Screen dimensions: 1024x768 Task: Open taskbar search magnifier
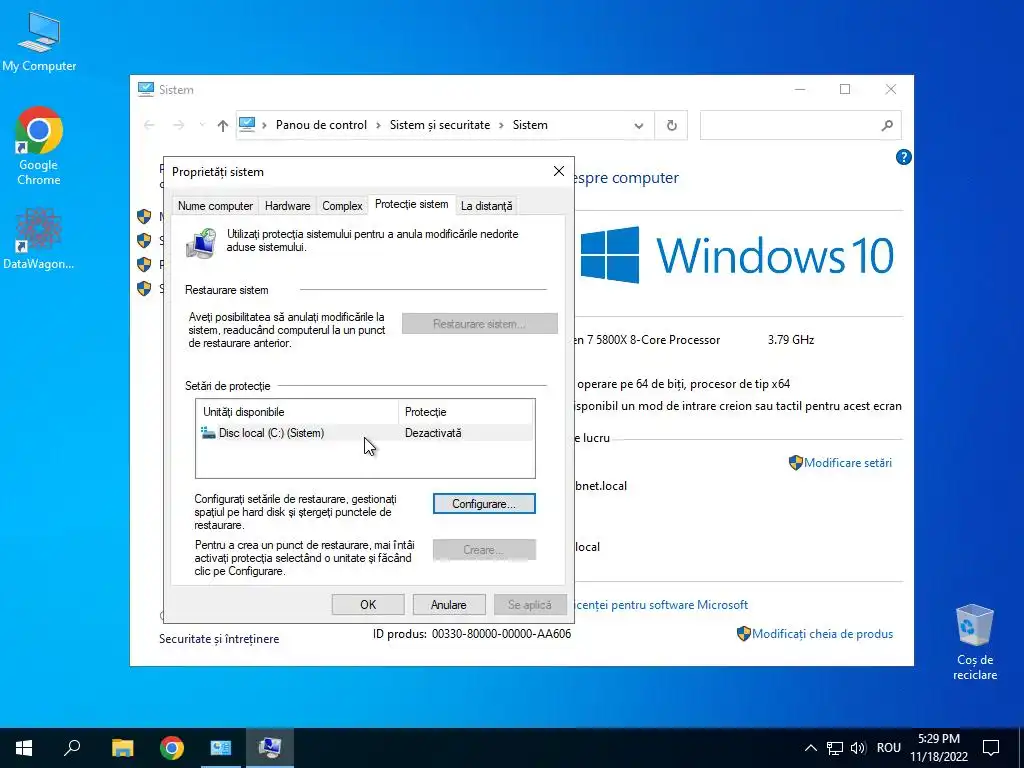[72, 748]
